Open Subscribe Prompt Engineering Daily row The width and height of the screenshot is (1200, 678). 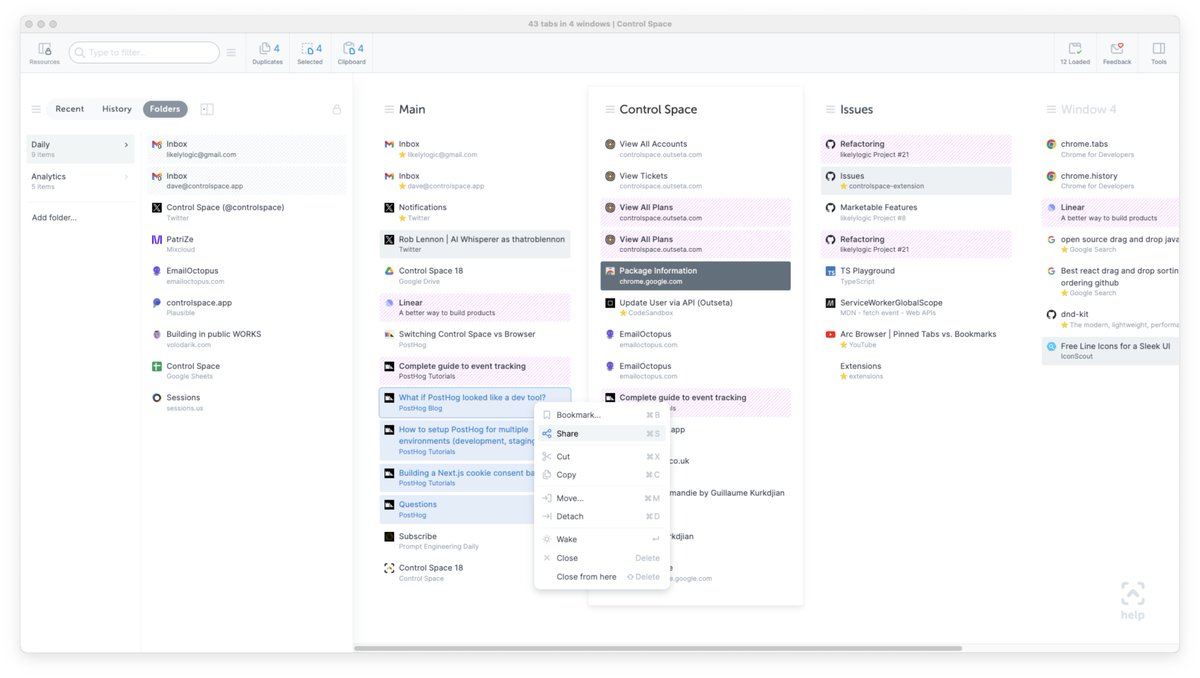coord(475,541)
